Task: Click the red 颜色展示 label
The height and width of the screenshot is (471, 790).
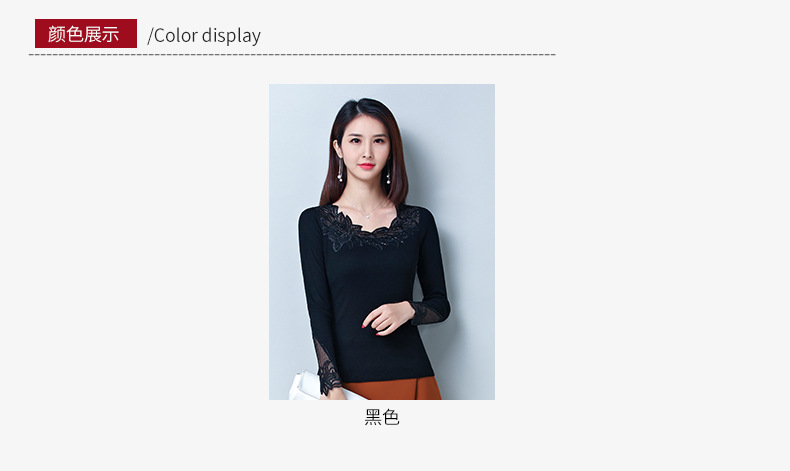Action: tap(86, 34)
